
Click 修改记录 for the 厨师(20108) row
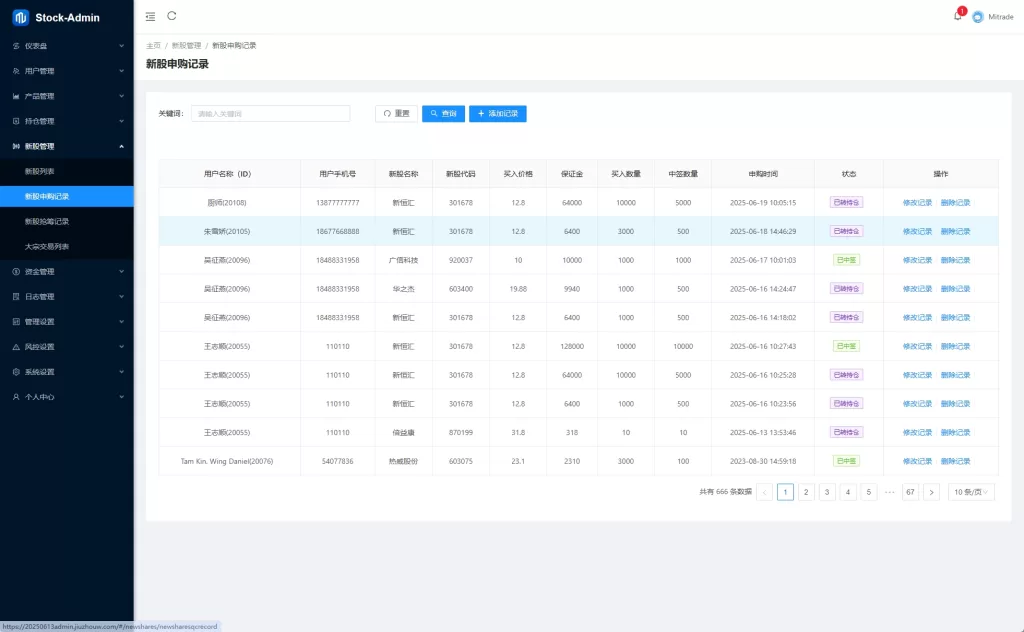tap(917, 203)
